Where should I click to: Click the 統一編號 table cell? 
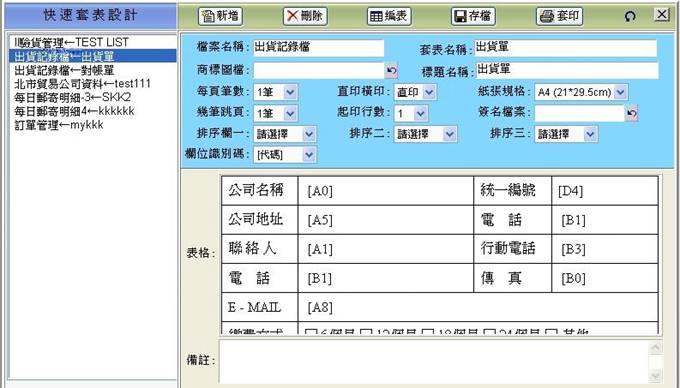[512, 191]
